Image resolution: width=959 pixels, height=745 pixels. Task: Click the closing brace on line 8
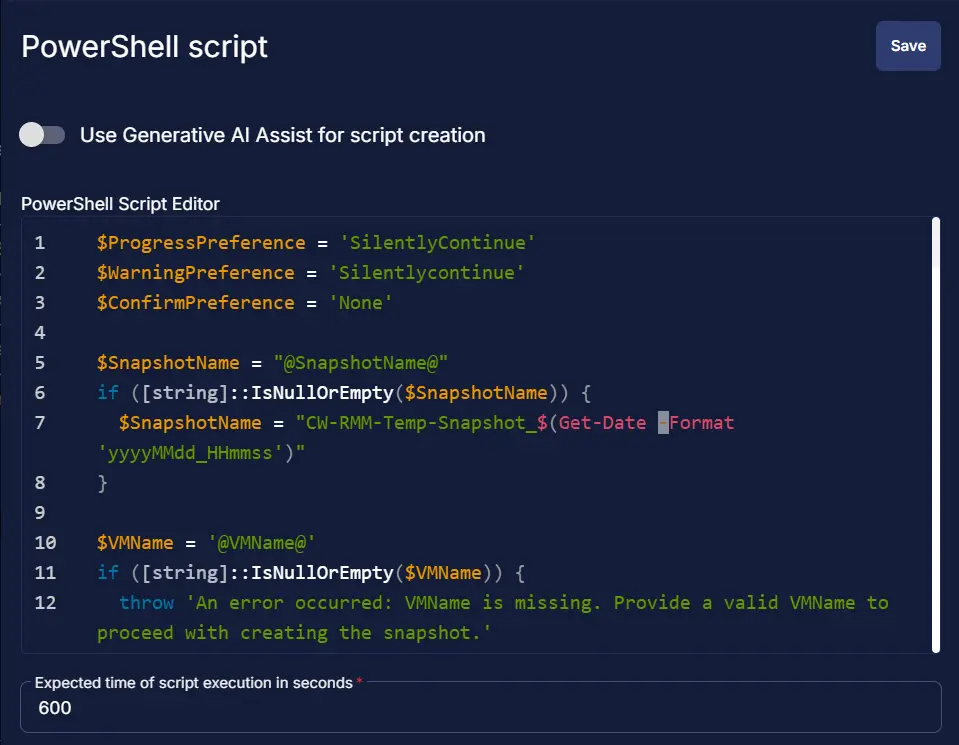[102, 483]
